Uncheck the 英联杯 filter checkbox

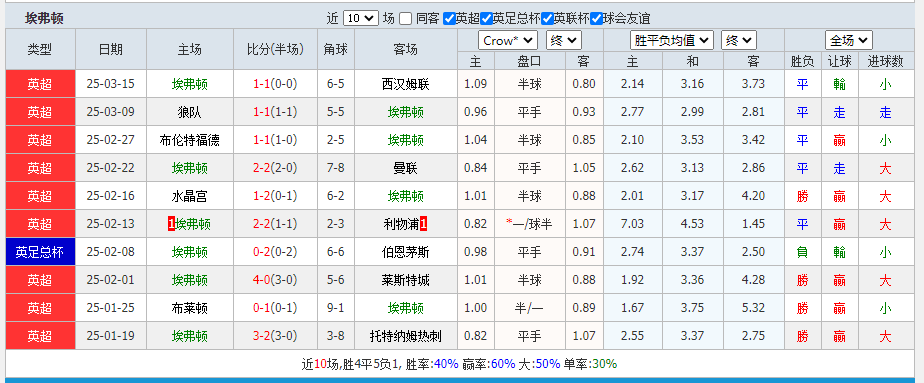pos(546,18)
